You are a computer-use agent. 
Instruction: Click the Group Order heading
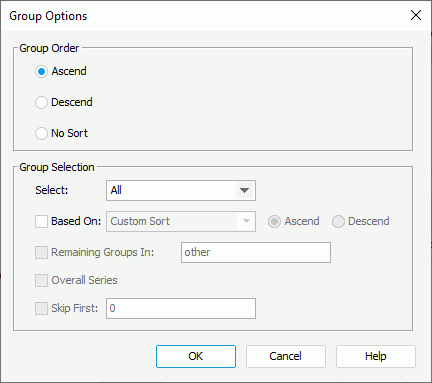point(49,48)
